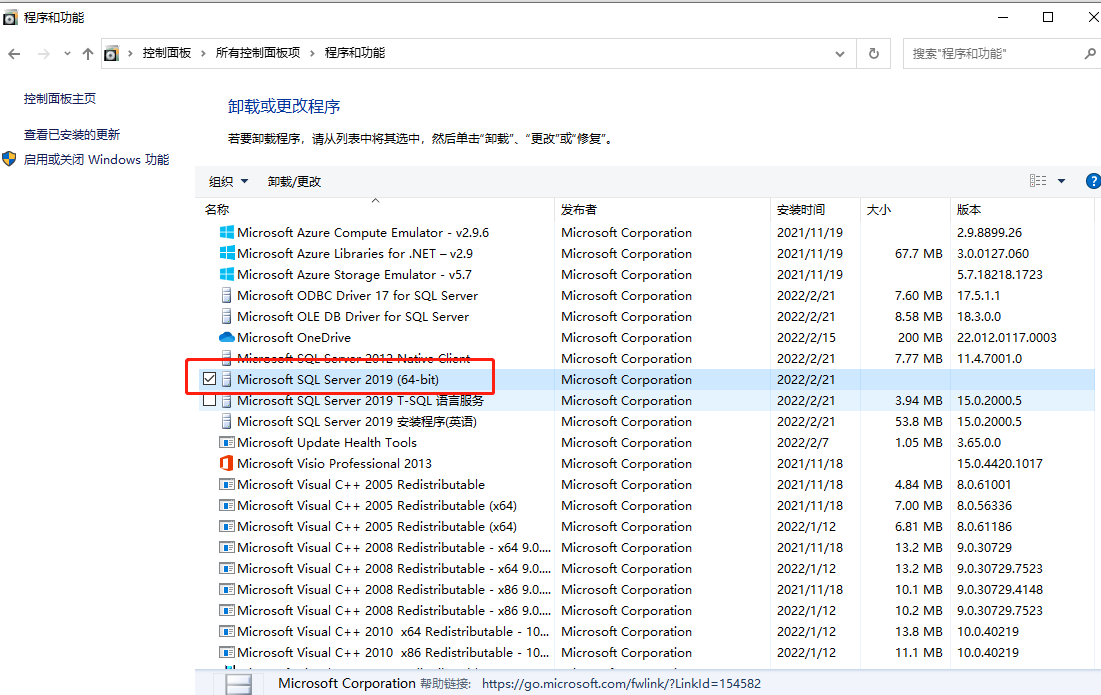Select Microsoft SQL Server 2019 安装程序(英语)
This screenshot has height=695, width=1101.
[x=357, y=421]
